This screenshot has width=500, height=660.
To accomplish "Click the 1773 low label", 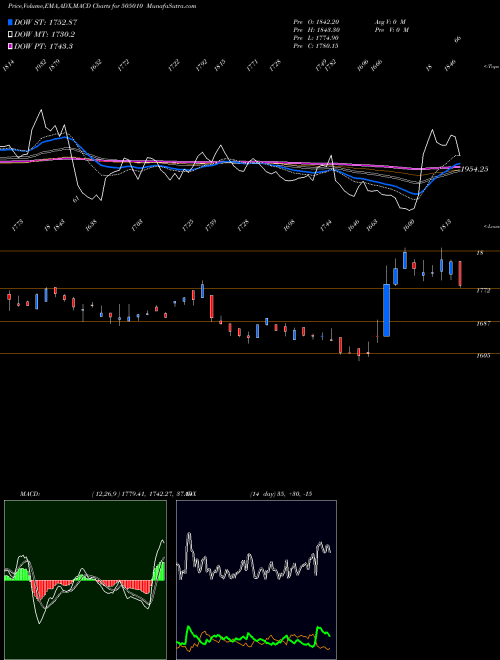I will pyautogui.click(x=18, y=225).
